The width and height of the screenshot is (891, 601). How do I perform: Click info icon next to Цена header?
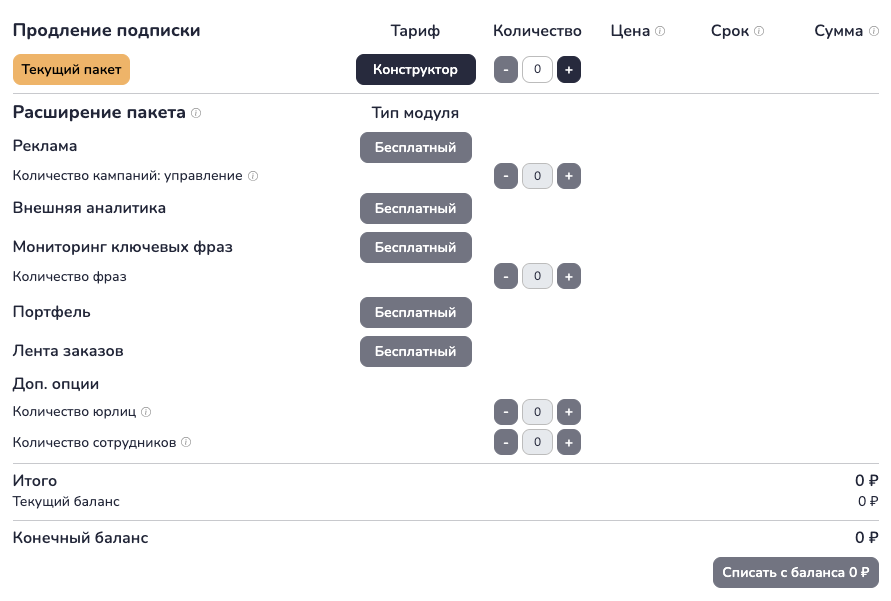(660, 31)
